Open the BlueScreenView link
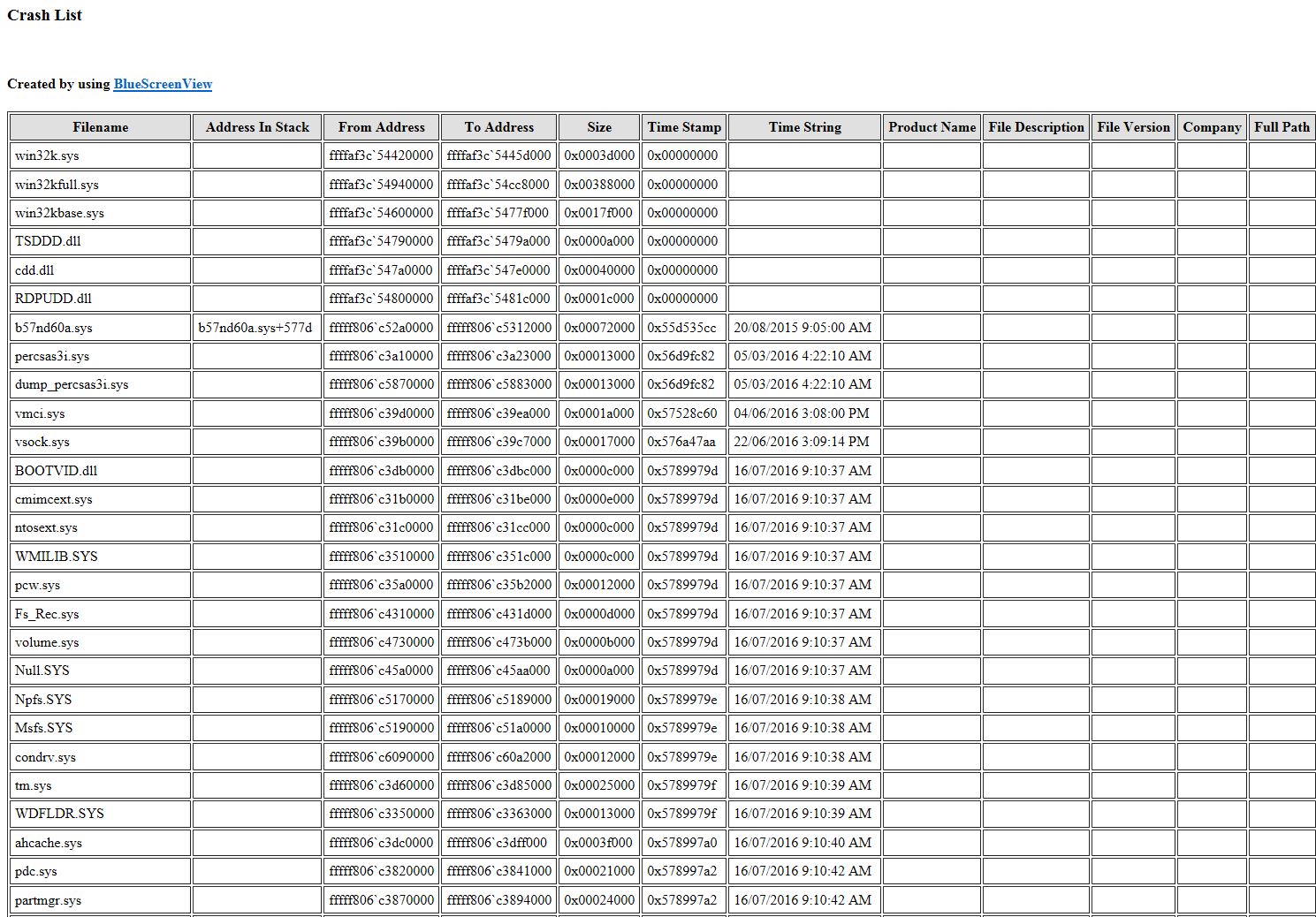The height and width of the screenshot is (917, 1316). [163, 84]
